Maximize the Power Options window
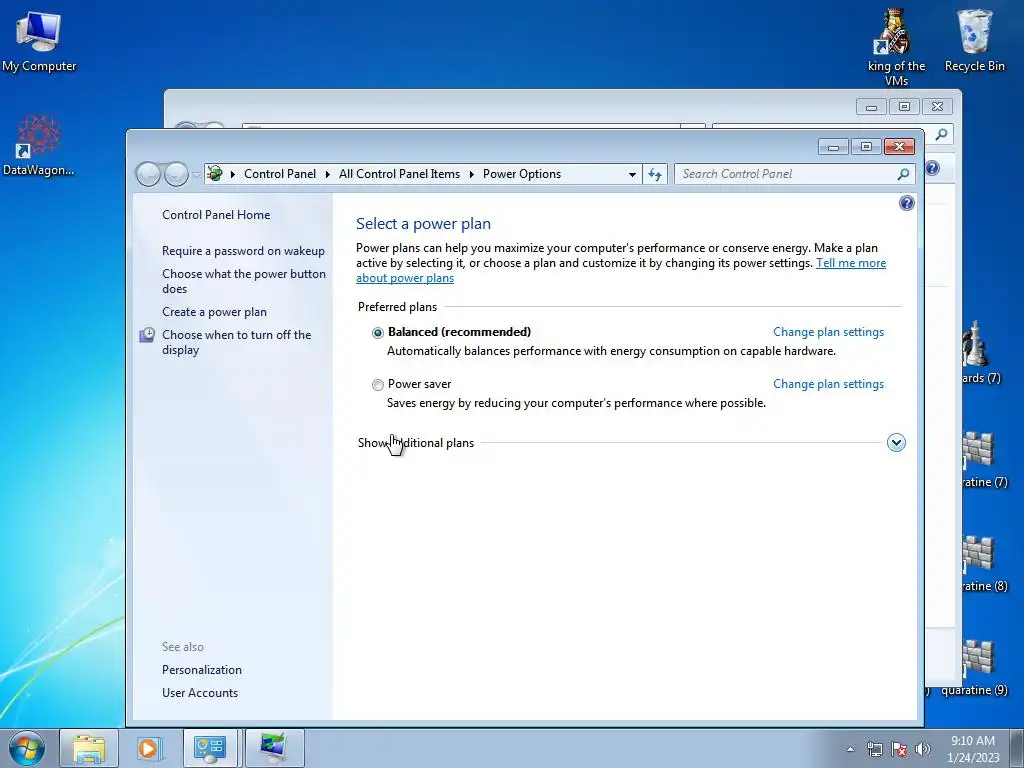The height and width of the screenshot is (768, 1024). 866,147
